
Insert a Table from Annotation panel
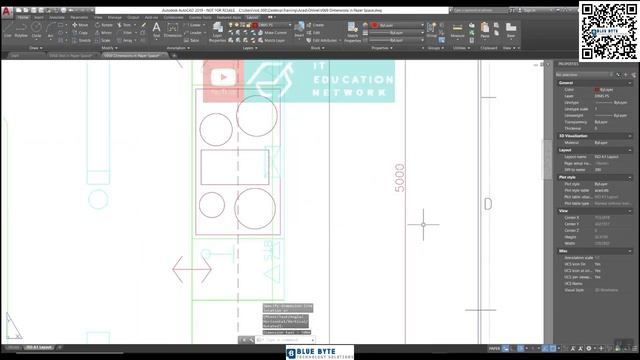click(x=191, y=40)
